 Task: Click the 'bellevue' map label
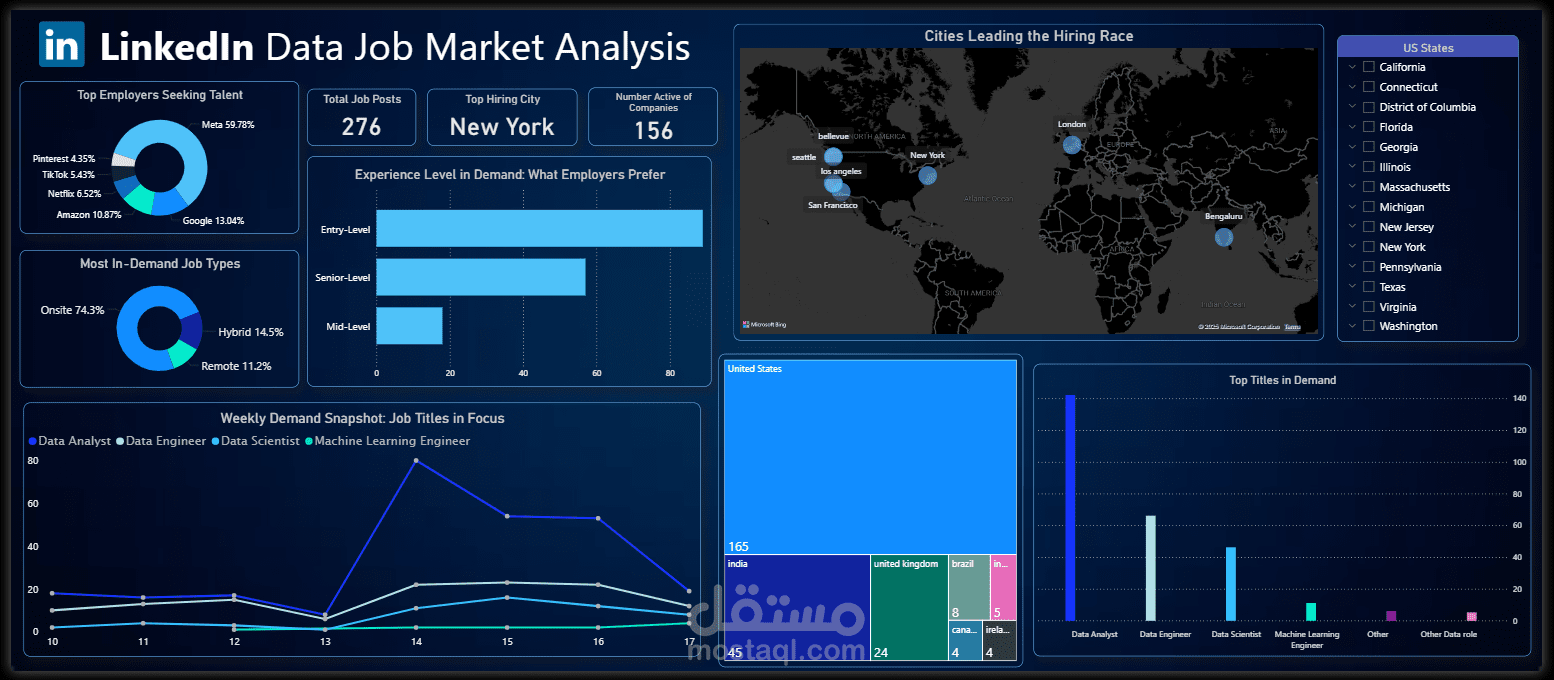tap(833, 136)
